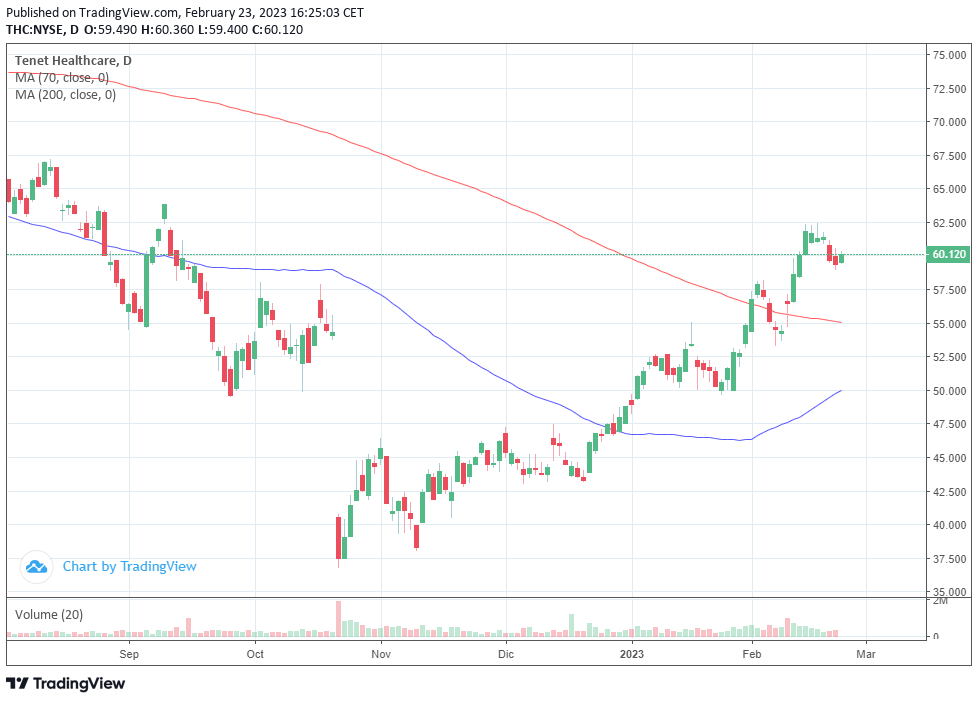Click the 47.500 price axis label
This screenshot has width=978, height=702.
949,424
